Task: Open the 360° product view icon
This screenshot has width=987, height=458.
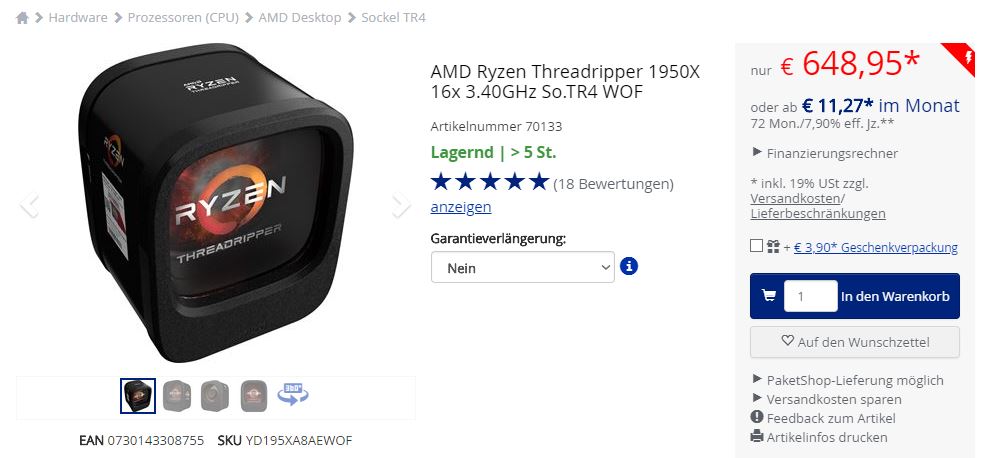Action: pos(293,394)
